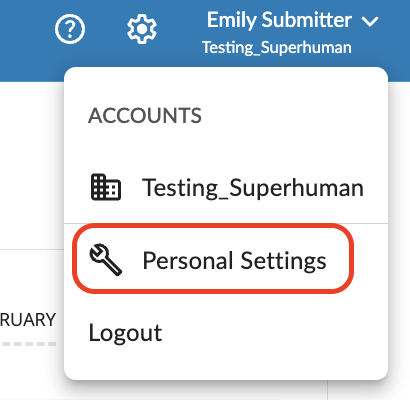Open the settings gear icon
The height and width of the screenshot is (400, 410).
coord(142,29)
